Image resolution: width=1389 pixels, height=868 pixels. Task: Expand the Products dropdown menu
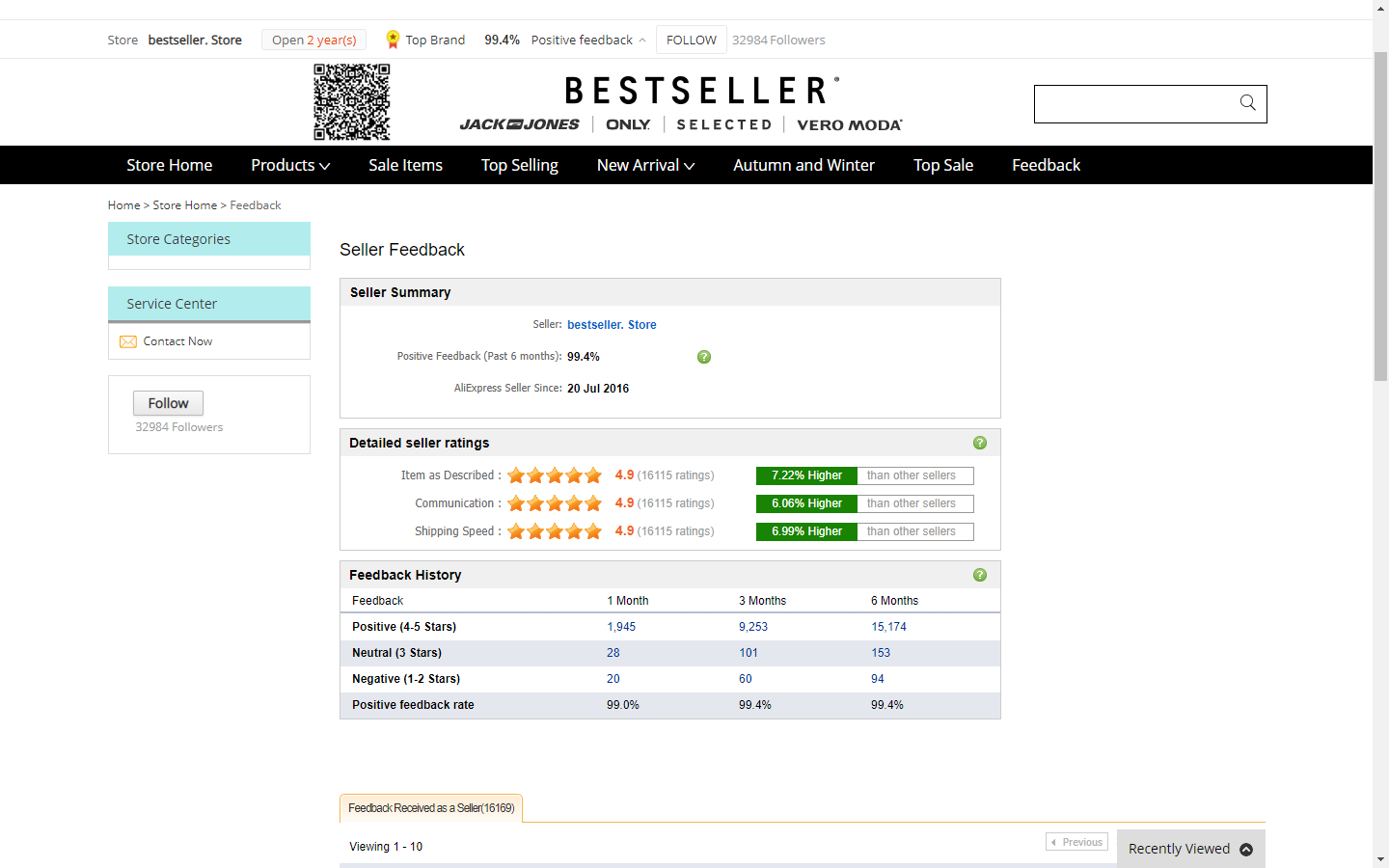(x=290, y=165)
